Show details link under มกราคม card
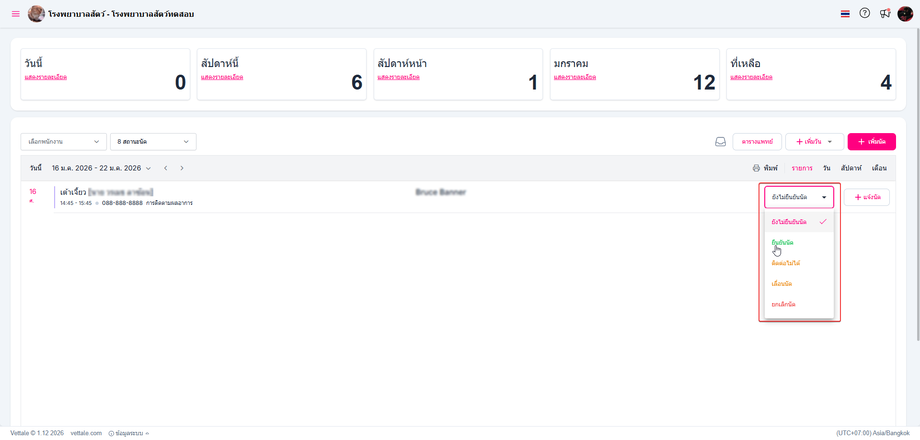The width and height of the screenshot is (920, 440). (x=576, y=77)
